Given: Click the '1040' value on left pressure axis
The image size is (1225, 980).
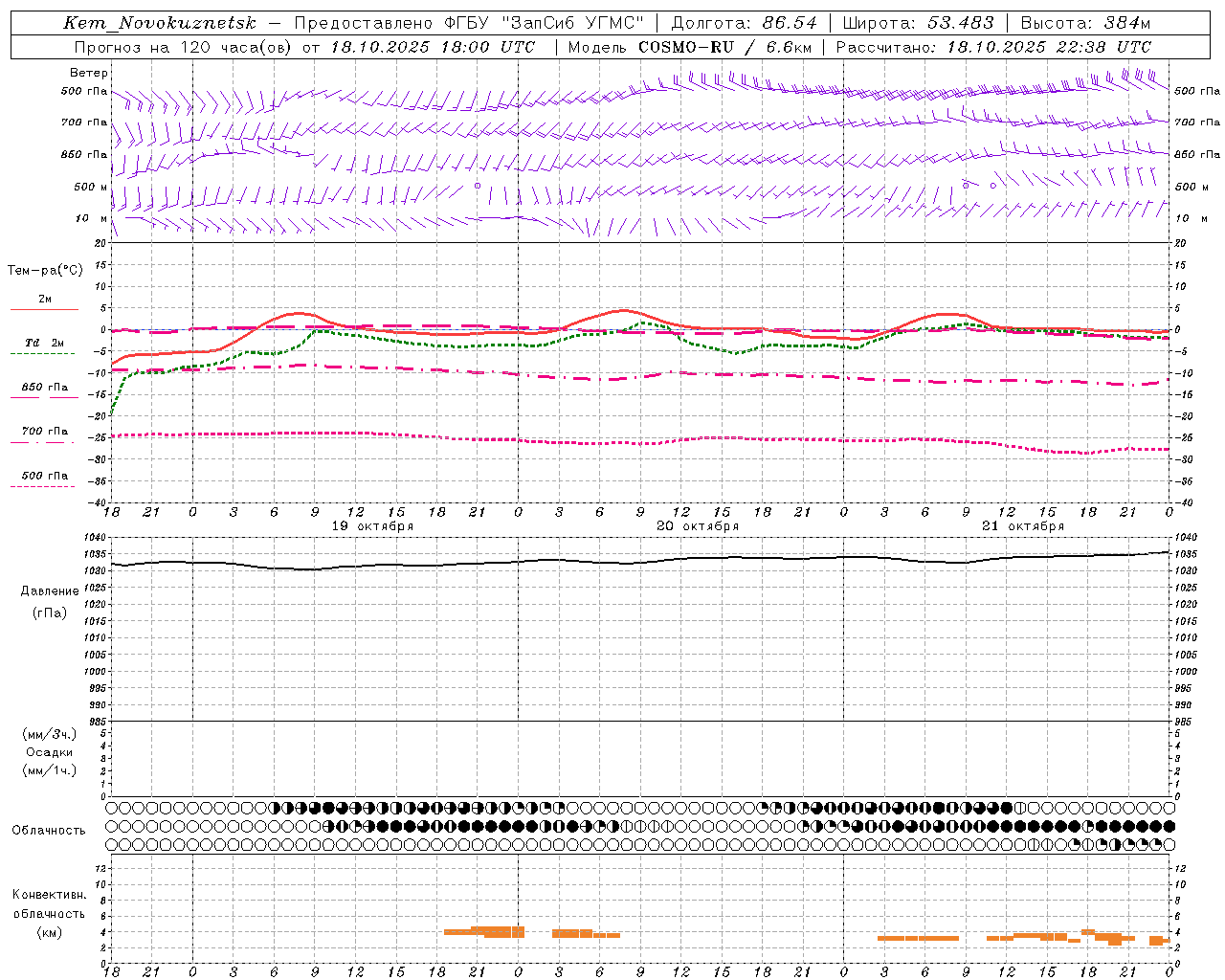Looking at the screenshot, I should [x=94, y=538].
